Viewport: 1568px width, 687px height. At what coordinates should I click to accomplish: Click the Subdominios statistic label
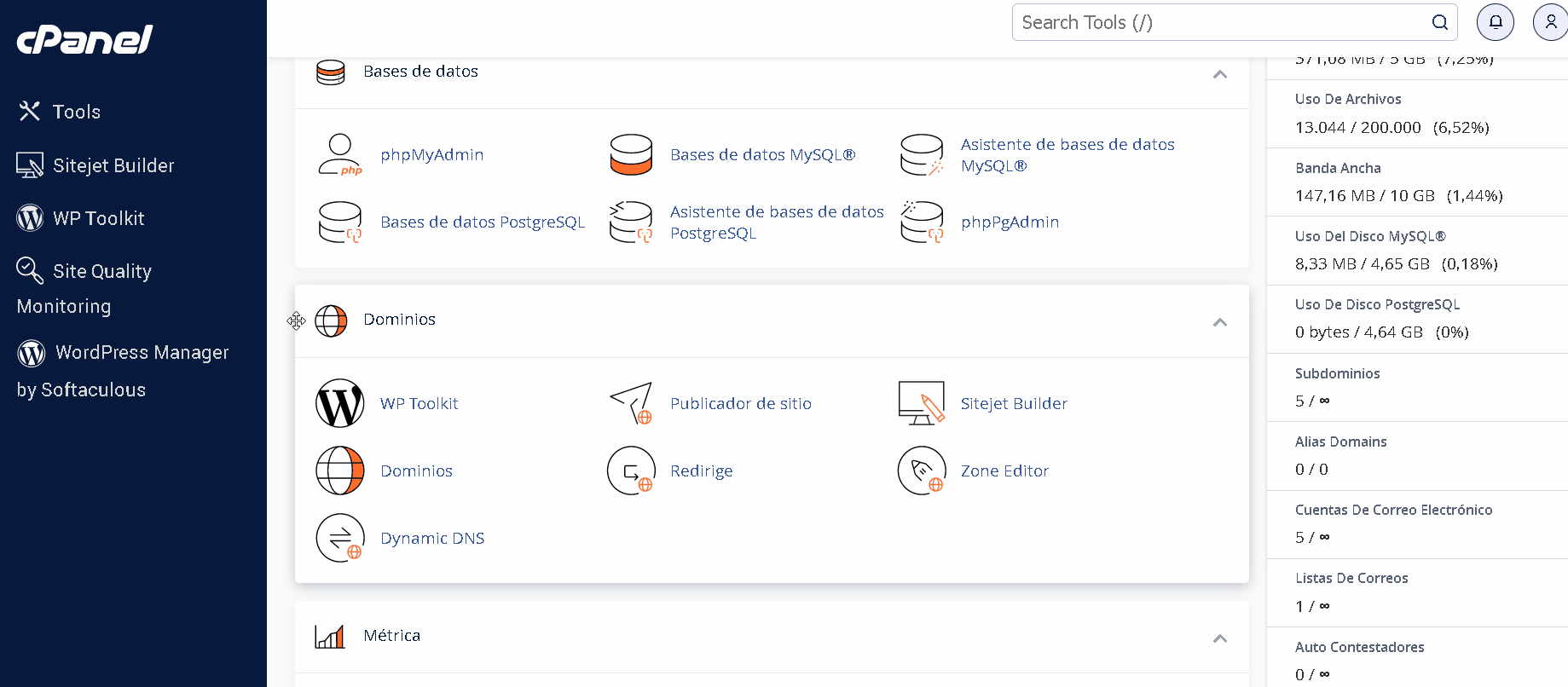coord(1337,373)
